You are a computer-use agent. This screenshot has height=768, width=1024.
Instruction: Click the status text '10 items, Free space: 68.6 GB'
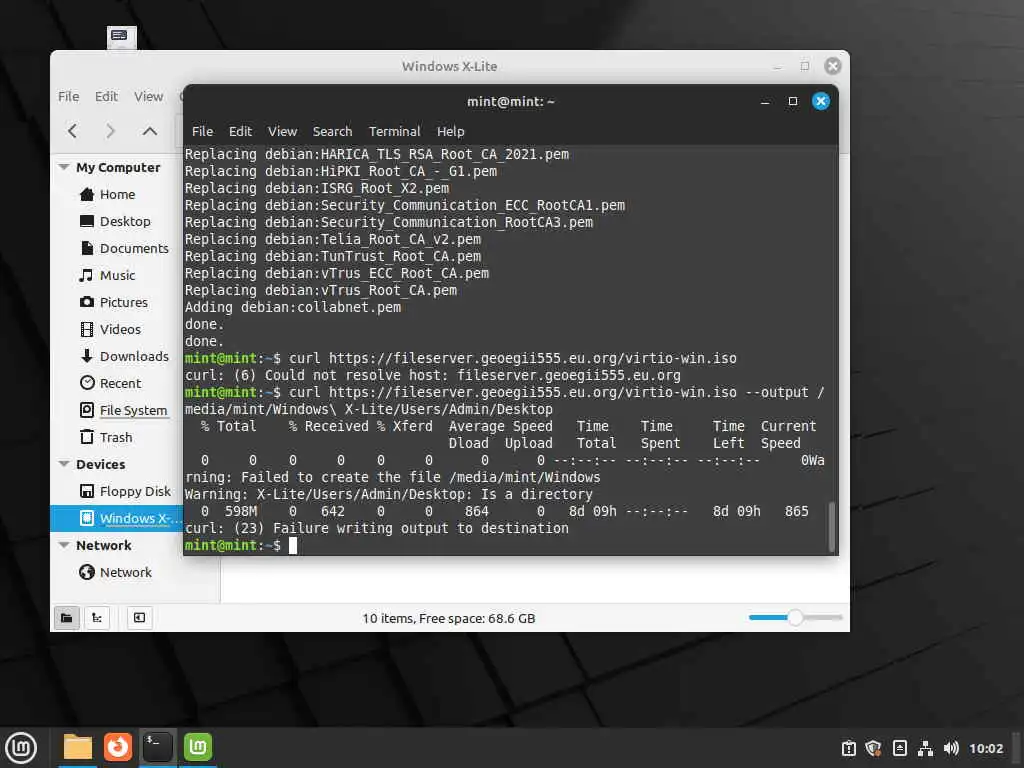click(449, 618)
